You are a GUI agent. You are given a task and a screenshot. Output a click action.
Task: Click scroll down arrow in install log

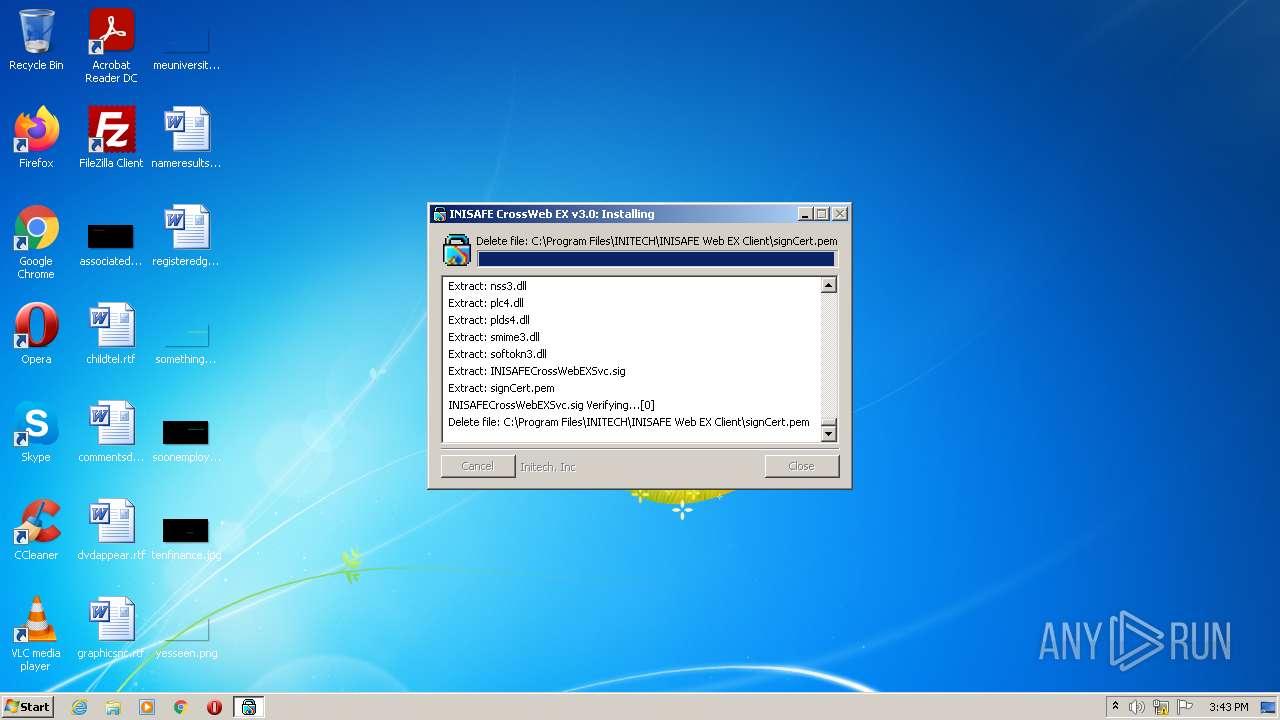tap(828, 433)
